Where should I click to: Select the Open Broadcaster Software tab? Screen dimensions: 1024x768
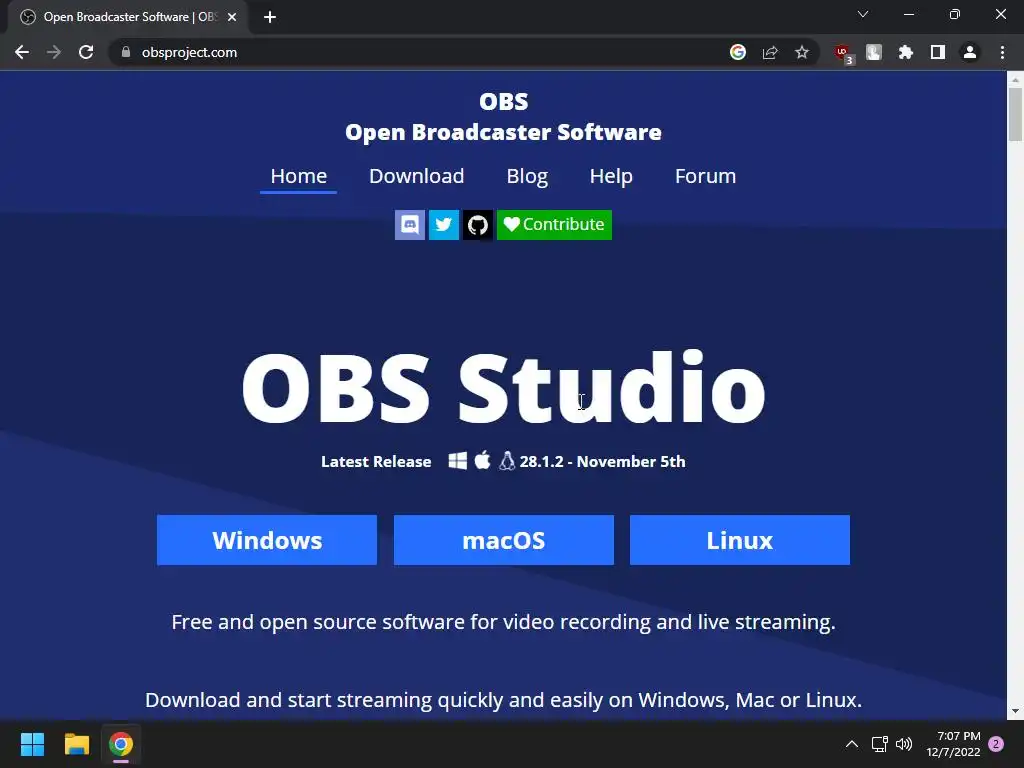[127, 17]
